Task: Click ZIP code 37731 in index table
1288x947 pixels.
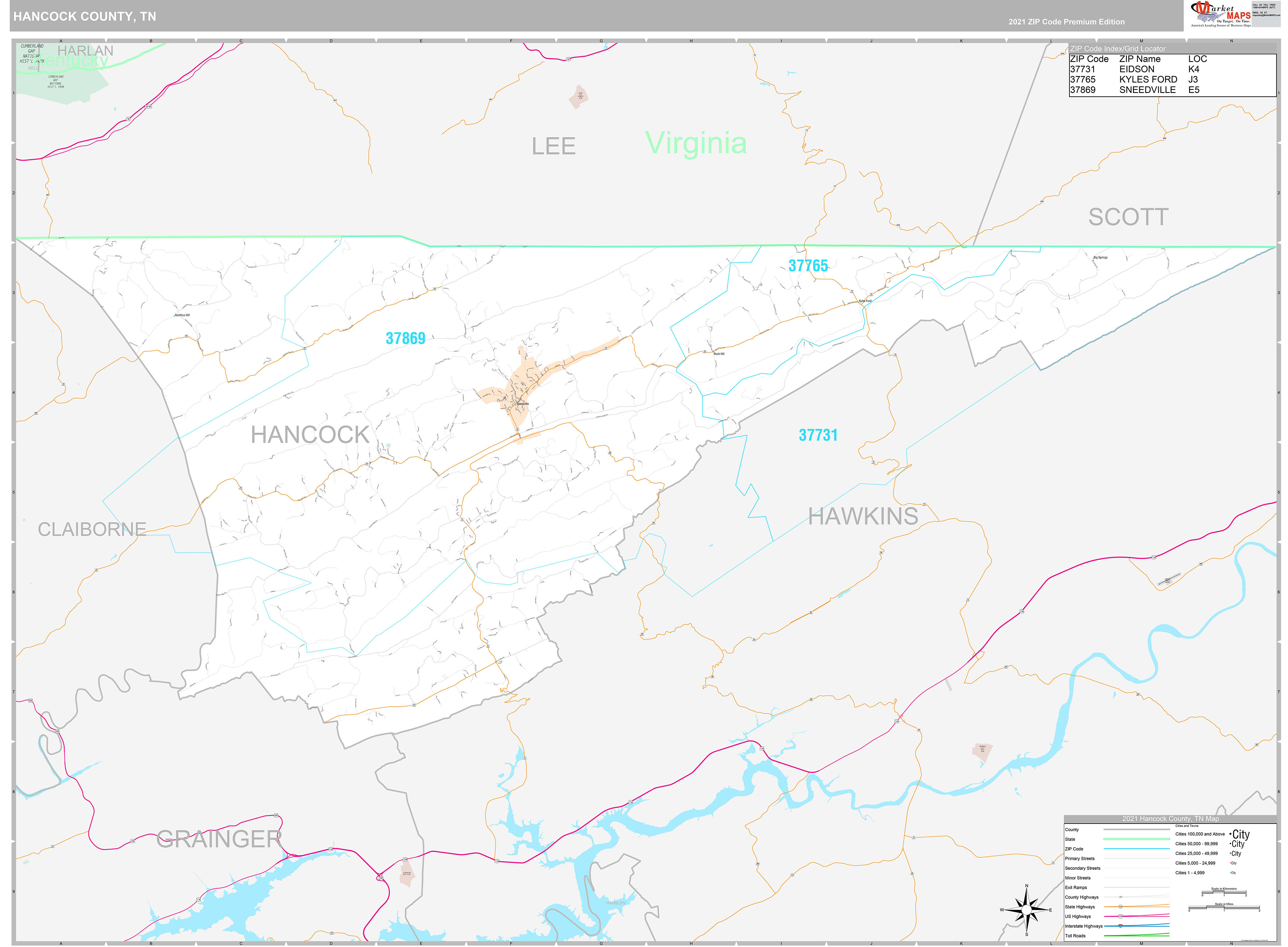Action: tap(1082, 69)
